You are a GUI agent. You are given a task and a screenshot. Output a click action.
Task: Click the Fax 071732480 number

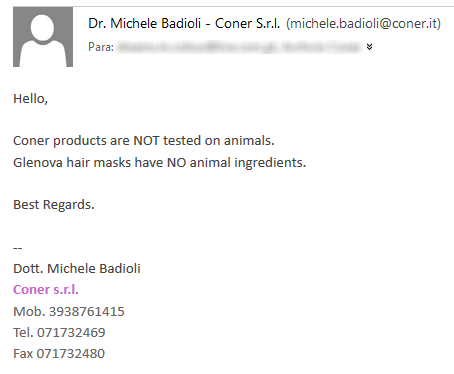coord(59,353)
